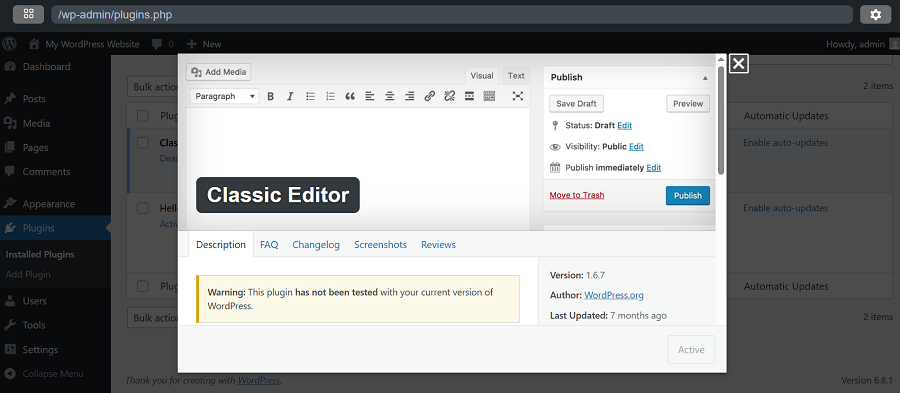Tick the select-all checkbox in plugins table footer

tap(143, 286)
